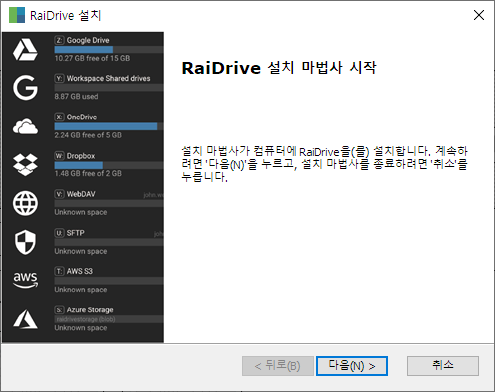This screenshot has height=392, width=495.
Task: Click 'Unknown space' under WebDAV
Action: pyautogui.click(x=81, y=212)
